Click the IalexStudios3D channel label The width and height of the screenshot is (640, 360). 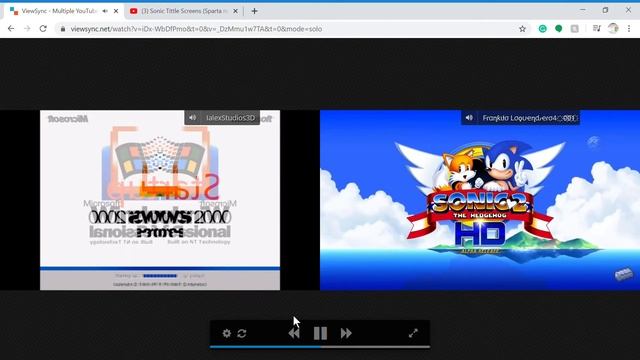pyautogui.click(x=230, y=118)
